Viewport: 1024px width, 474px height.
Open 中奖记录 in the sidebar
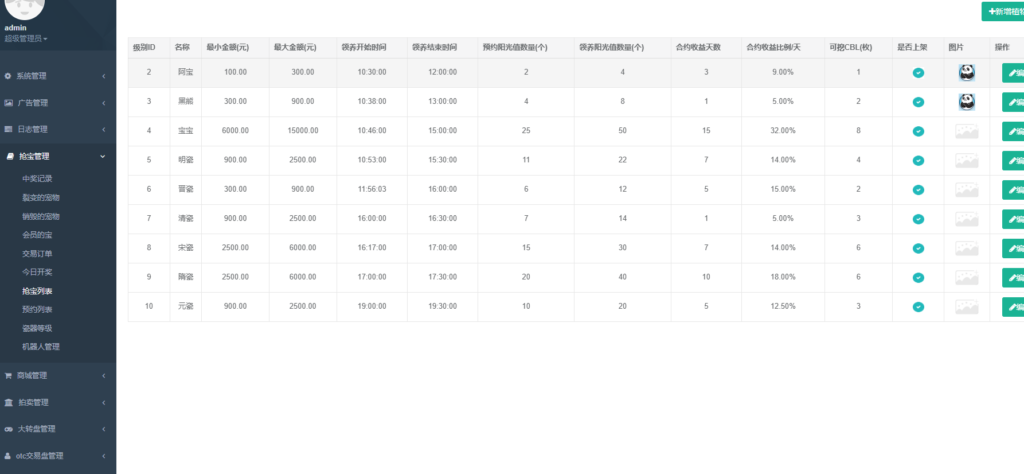(40, 179)
